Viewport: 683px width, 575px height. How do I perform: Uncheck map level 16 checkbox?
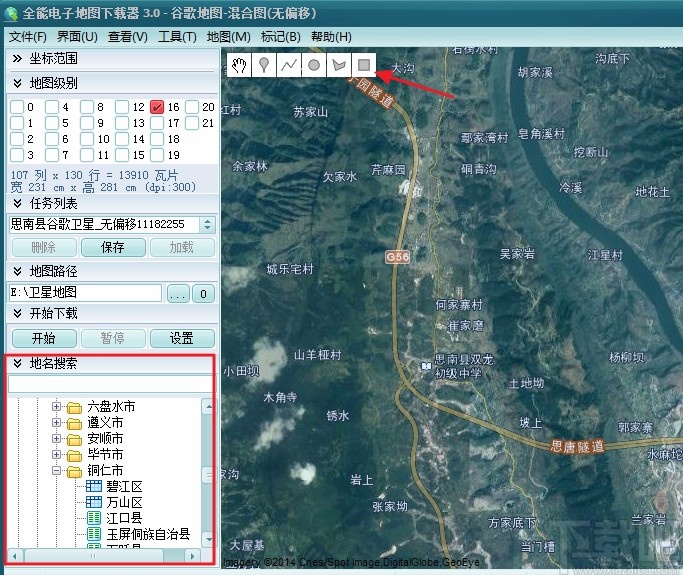[x=157, y=107]
